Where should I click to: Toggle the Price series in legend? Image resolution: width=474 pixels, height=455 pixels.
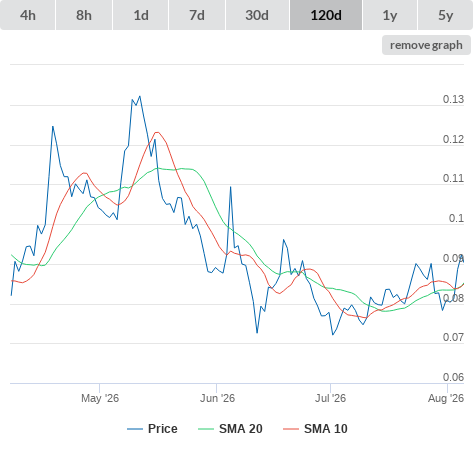[x=162, y=429]
